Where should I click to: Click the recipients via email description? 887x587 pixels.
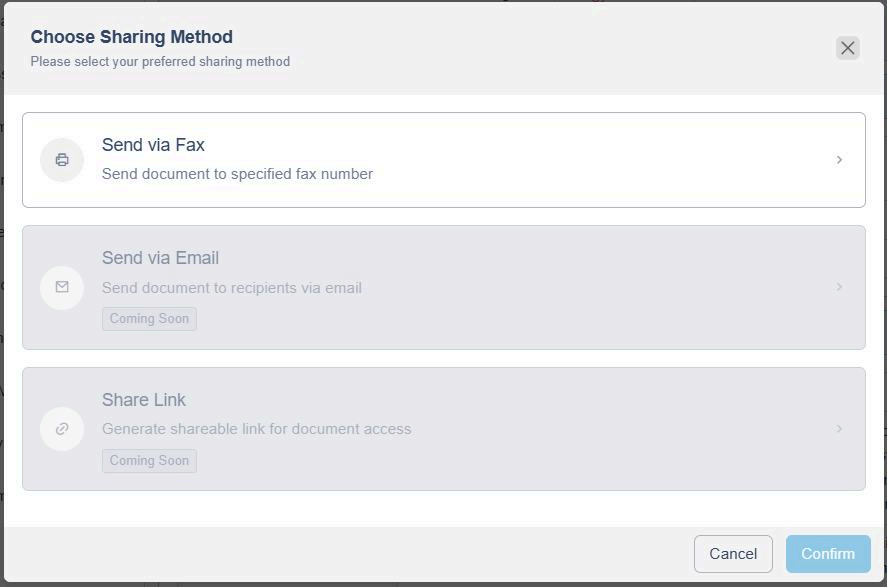click(x=232, y=288)
